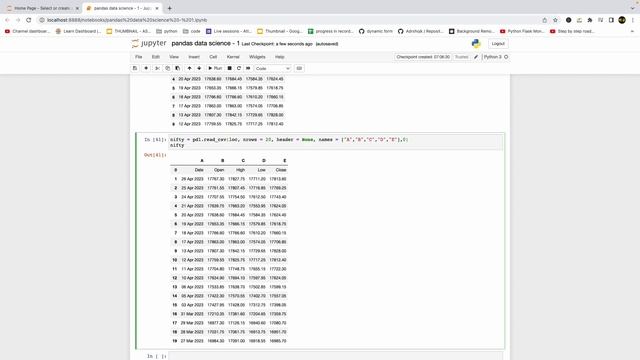Copy selected cells icon
Viewport: 640px width, 360px height.
pos(167,68)
